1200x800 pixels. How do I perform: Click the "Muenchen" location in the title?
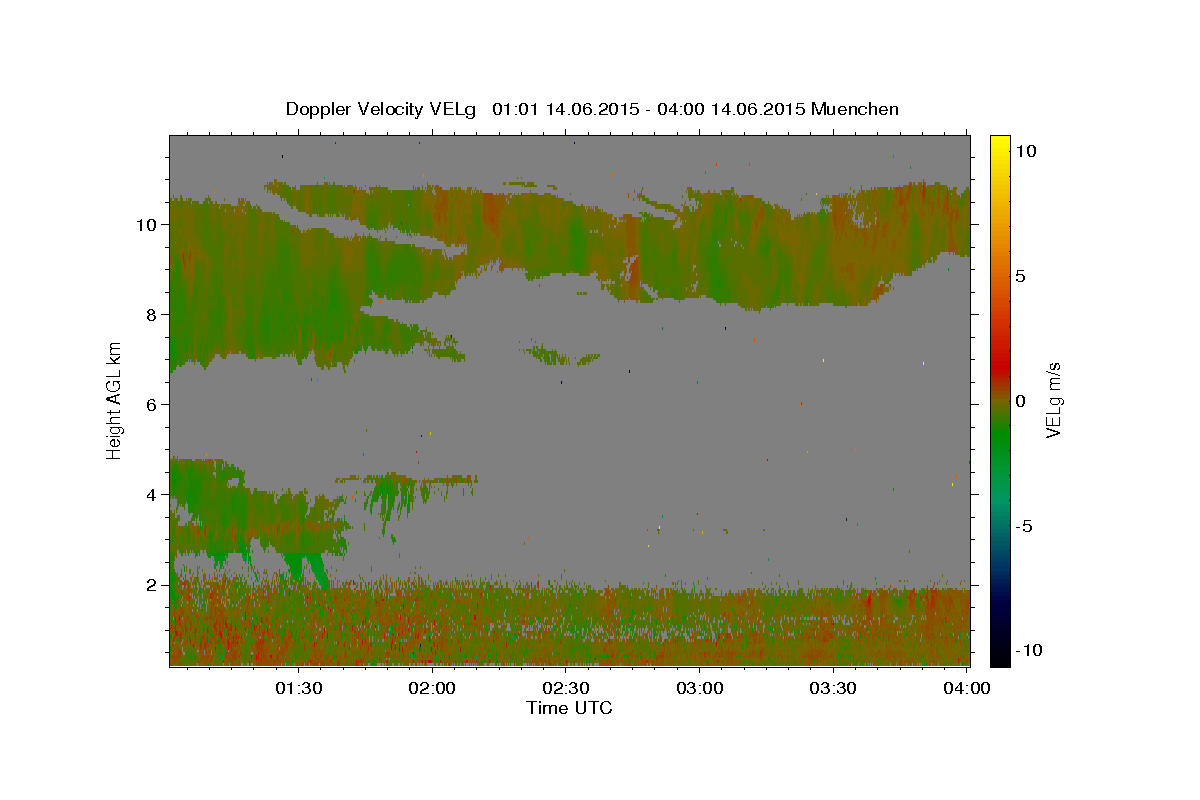click(x=855, y=109)
